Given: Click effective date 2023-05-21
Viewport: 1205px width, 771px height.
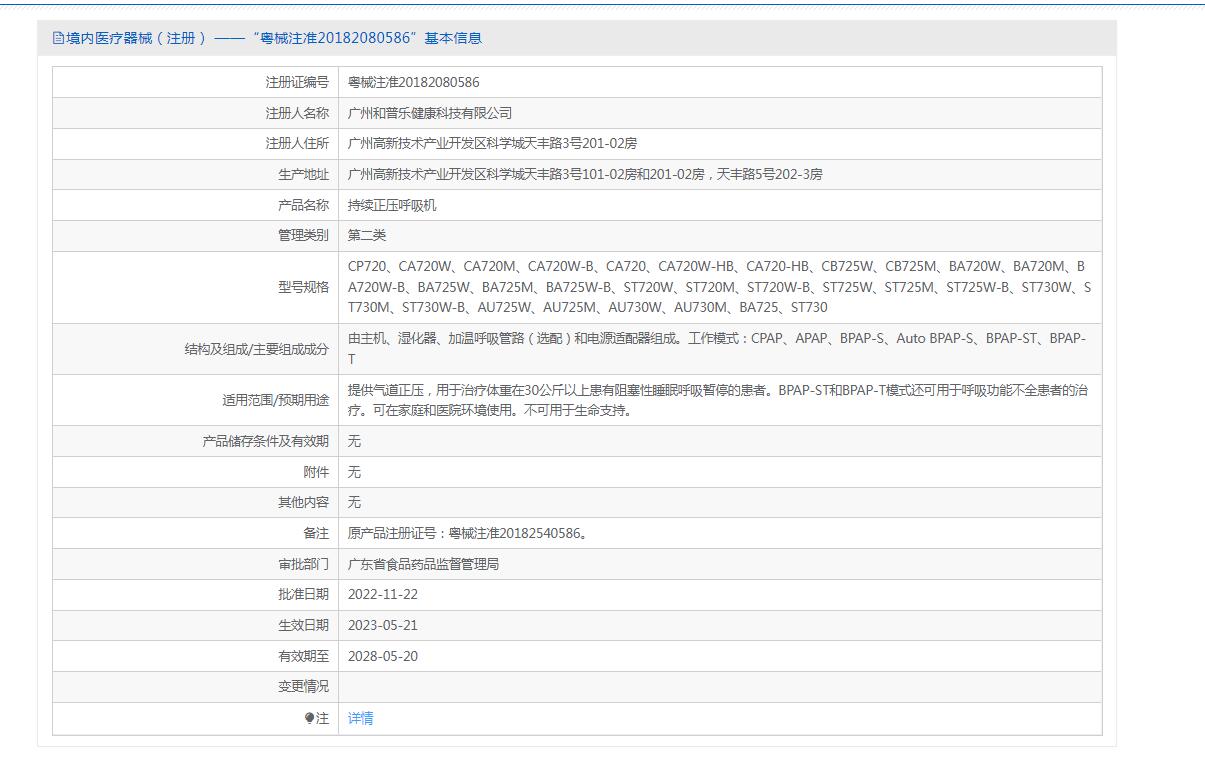Looking at the screenshot, I should click(x=382, y=625).
